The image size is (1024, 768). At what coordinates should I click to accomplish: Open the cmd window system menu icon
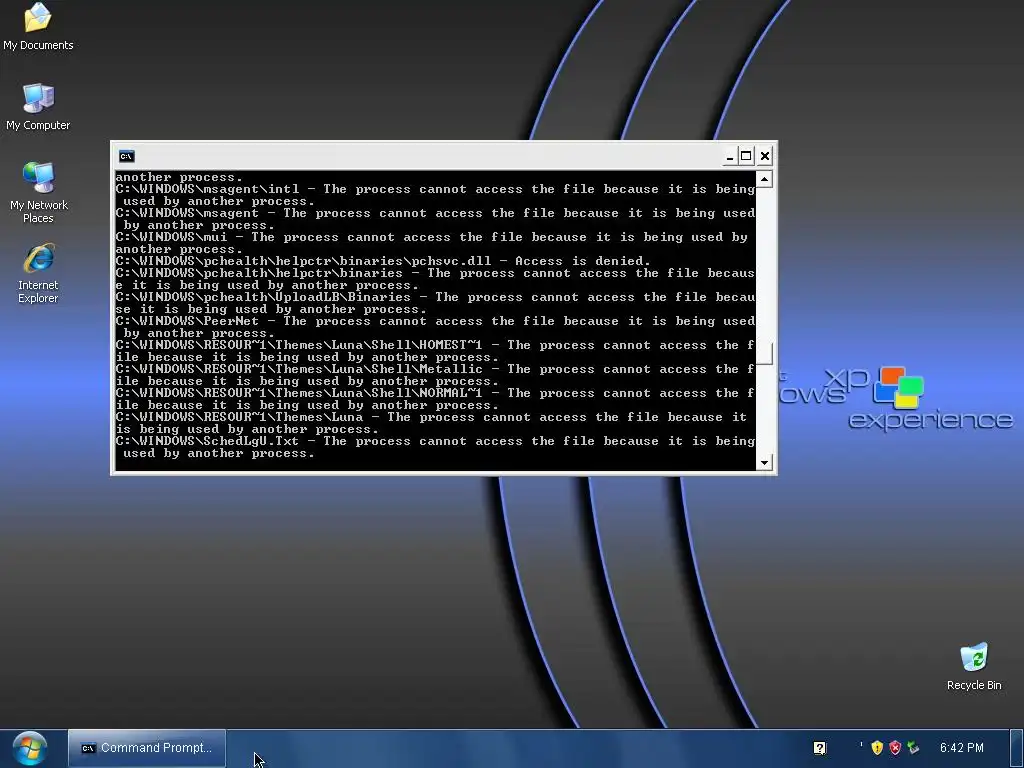[127, 156]
